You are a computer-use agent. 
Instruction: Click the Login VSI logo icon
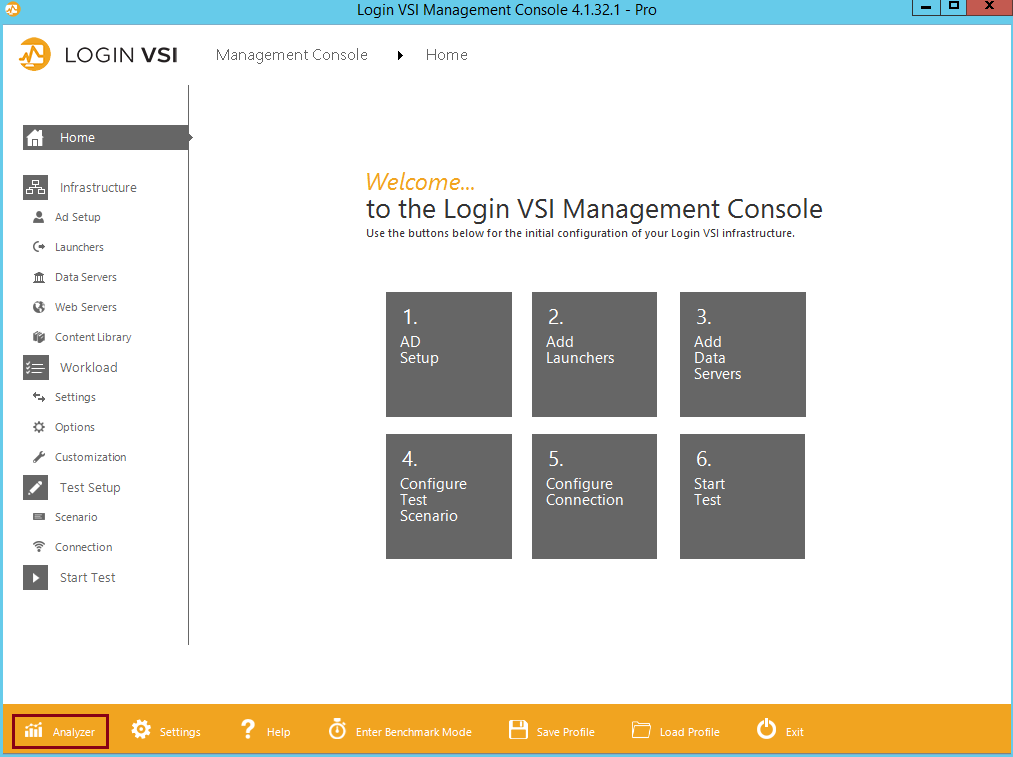tap(34, 55)
